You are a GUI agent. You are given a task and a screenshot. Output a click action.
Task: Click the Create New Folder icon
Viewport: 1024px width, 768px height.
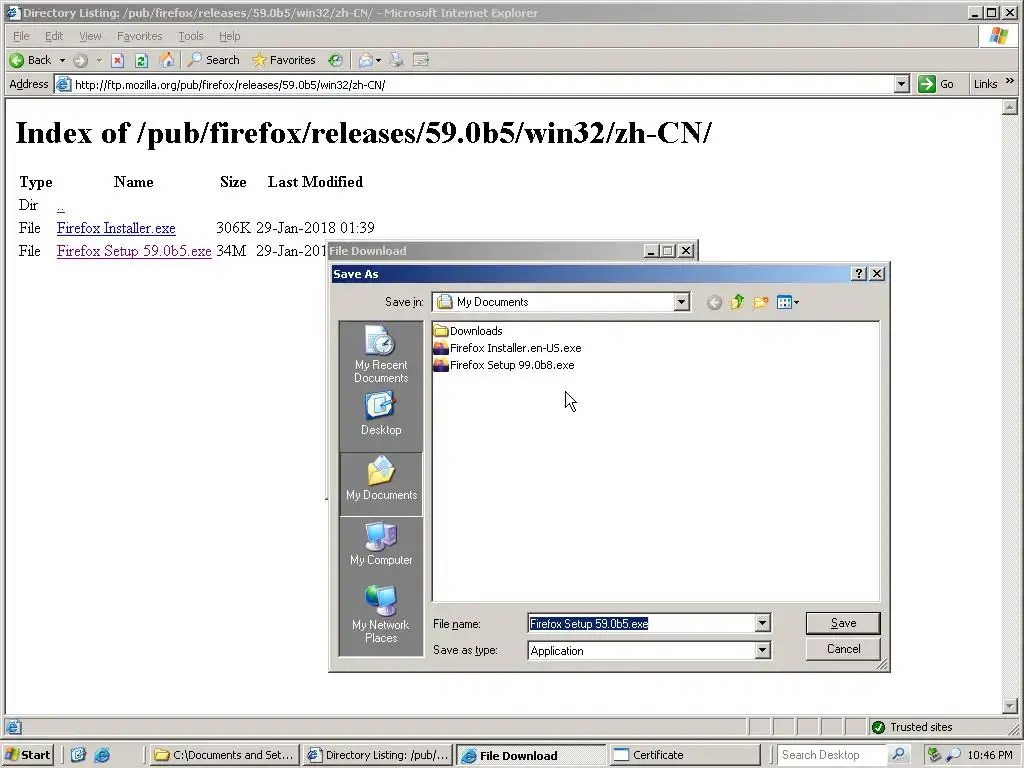coord(760,302)
